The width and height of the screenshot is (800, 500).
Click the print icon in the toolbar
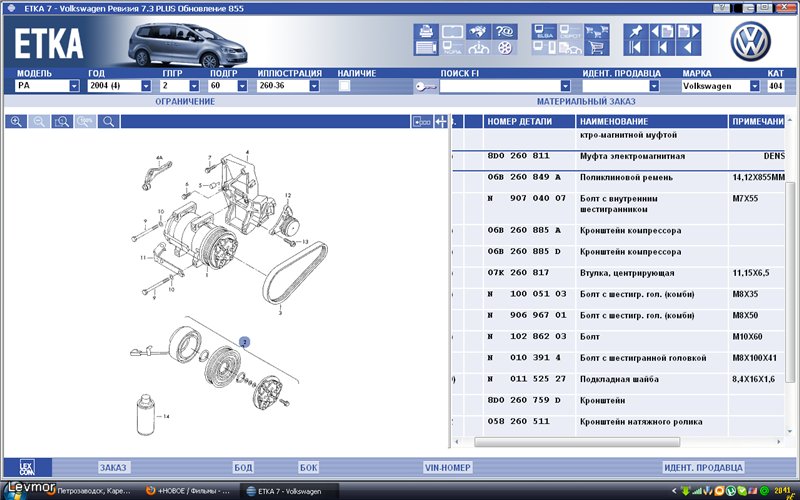[426, 32]
